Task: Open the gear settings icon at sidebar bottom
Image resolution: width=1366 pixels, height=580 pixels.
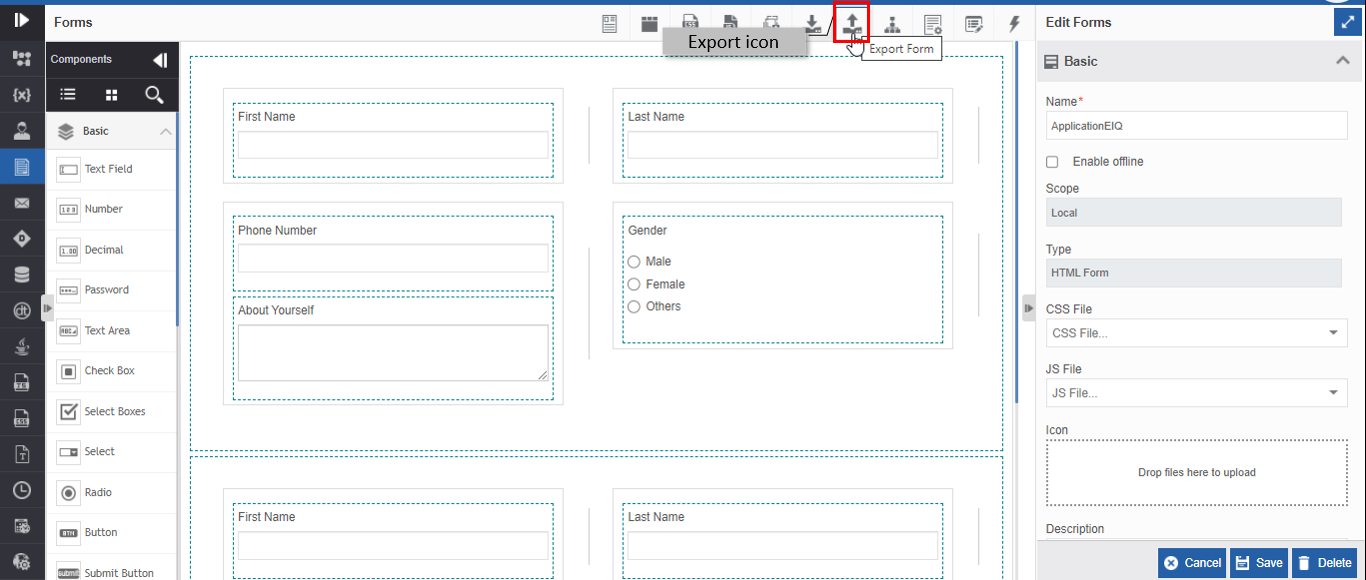Action: (22, 562)
